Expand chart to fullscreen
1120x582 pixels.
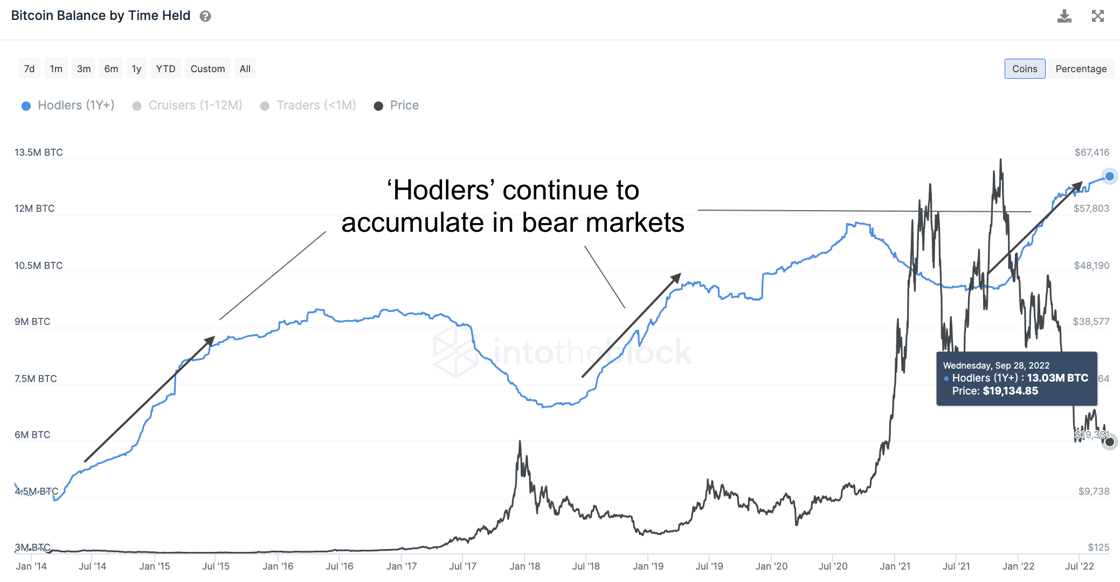(x=1097, y=16)
